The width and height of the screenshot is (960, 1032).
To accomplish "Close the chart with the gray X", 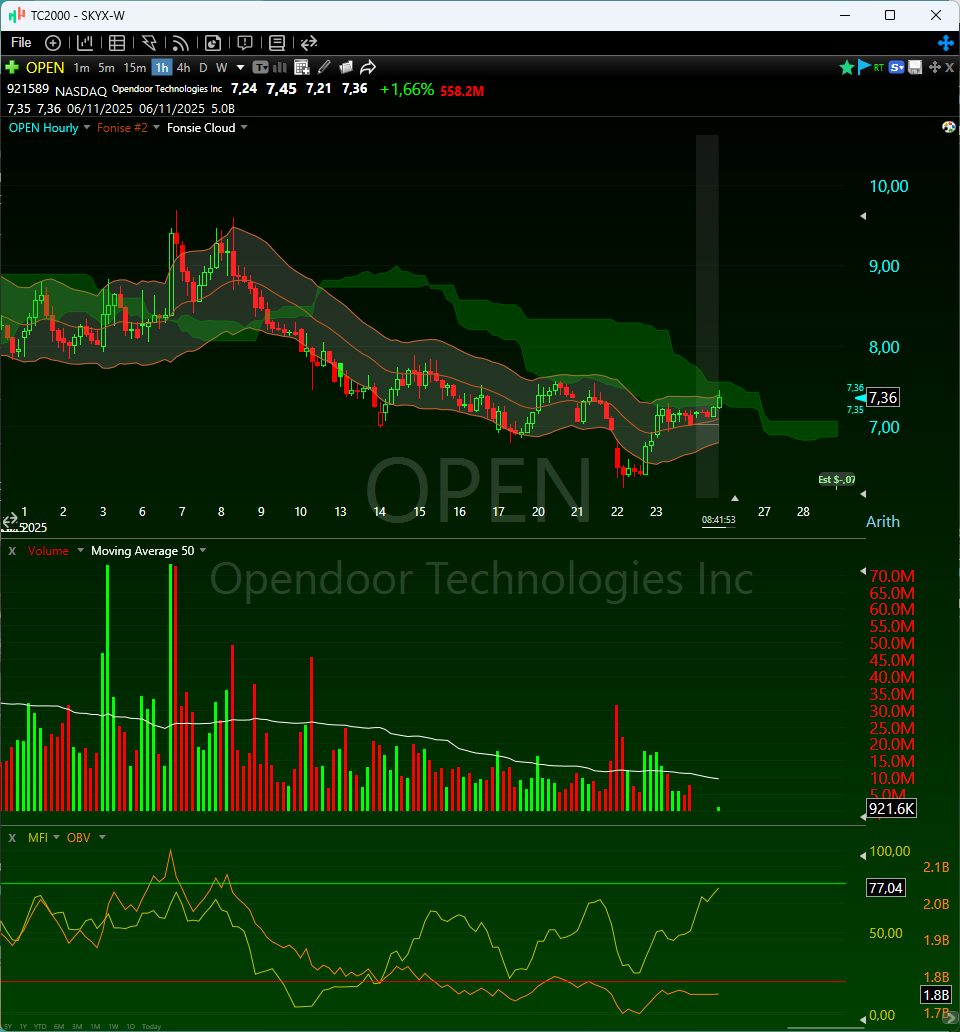I will [x=949, y=67].
